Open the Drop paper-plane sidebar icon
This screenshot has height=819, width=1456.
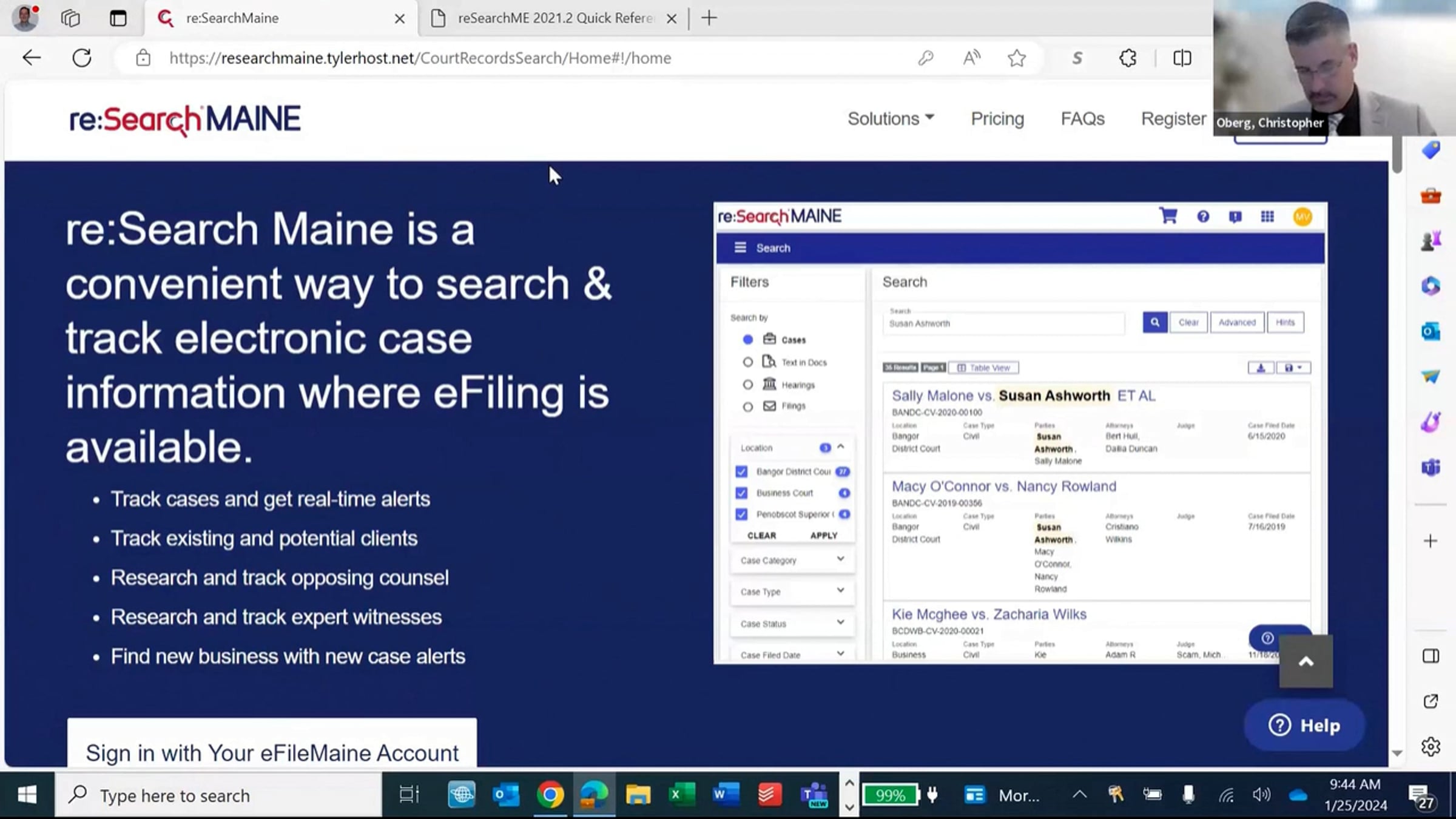coord(1431,377)
